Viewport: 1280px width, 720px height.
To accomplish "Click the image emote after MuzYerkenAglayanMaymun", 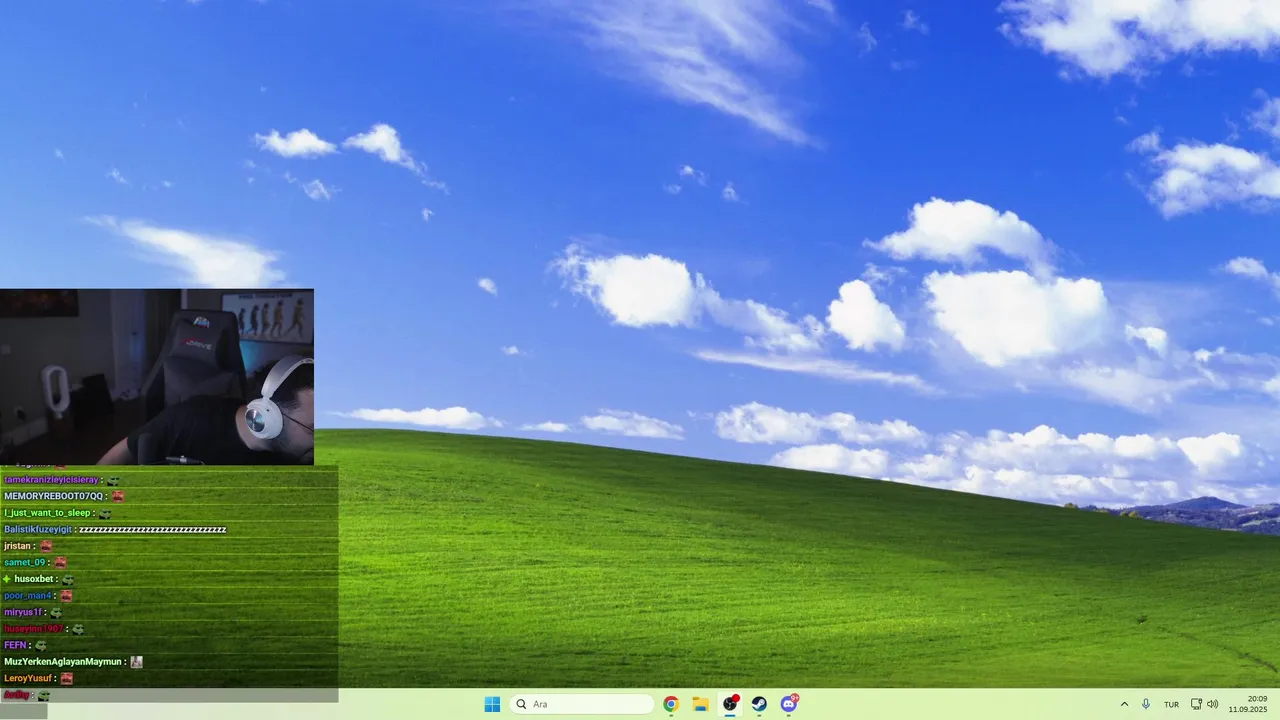I will pos(137,662).
